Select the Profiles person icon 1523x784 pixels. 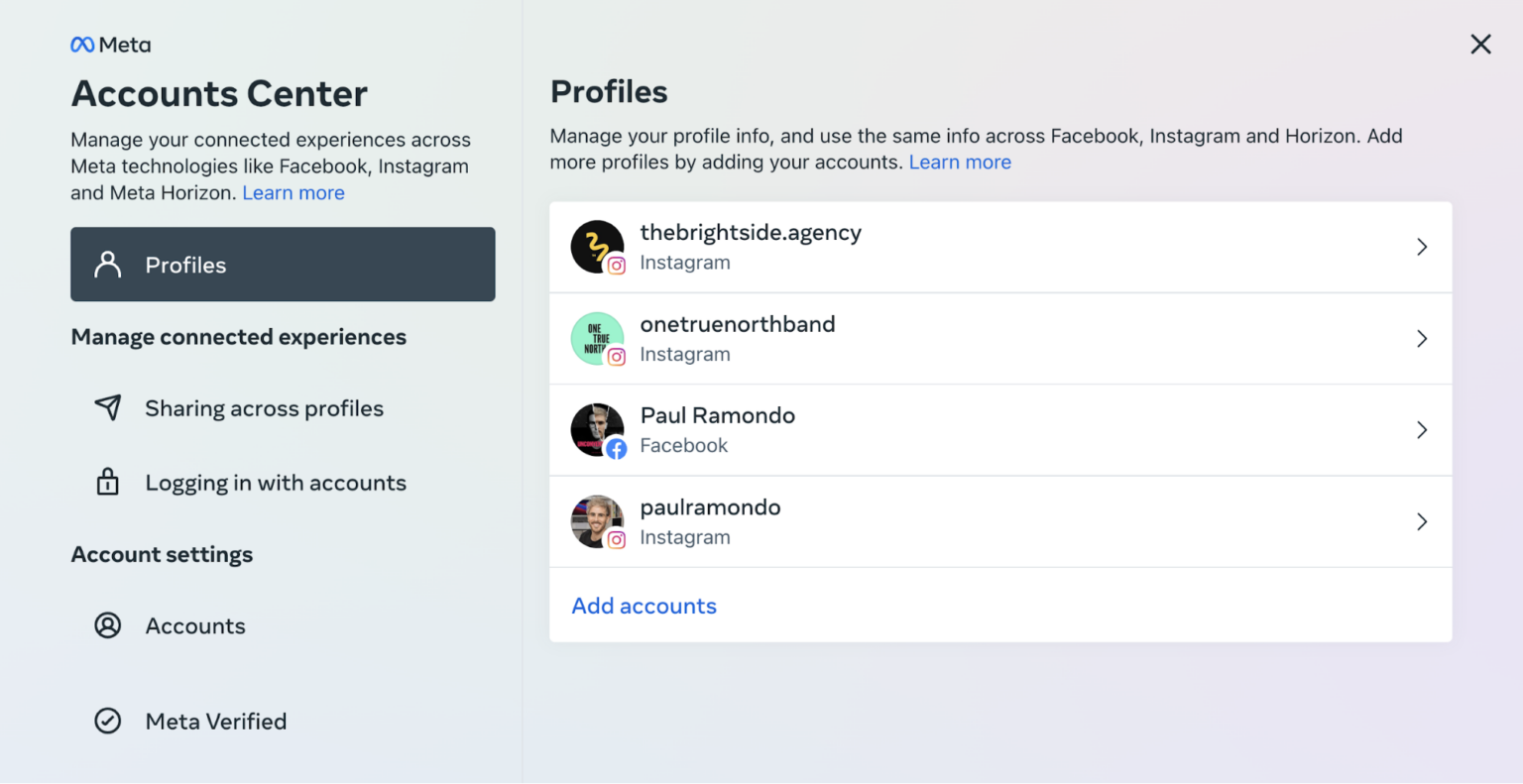click(107, 264)
